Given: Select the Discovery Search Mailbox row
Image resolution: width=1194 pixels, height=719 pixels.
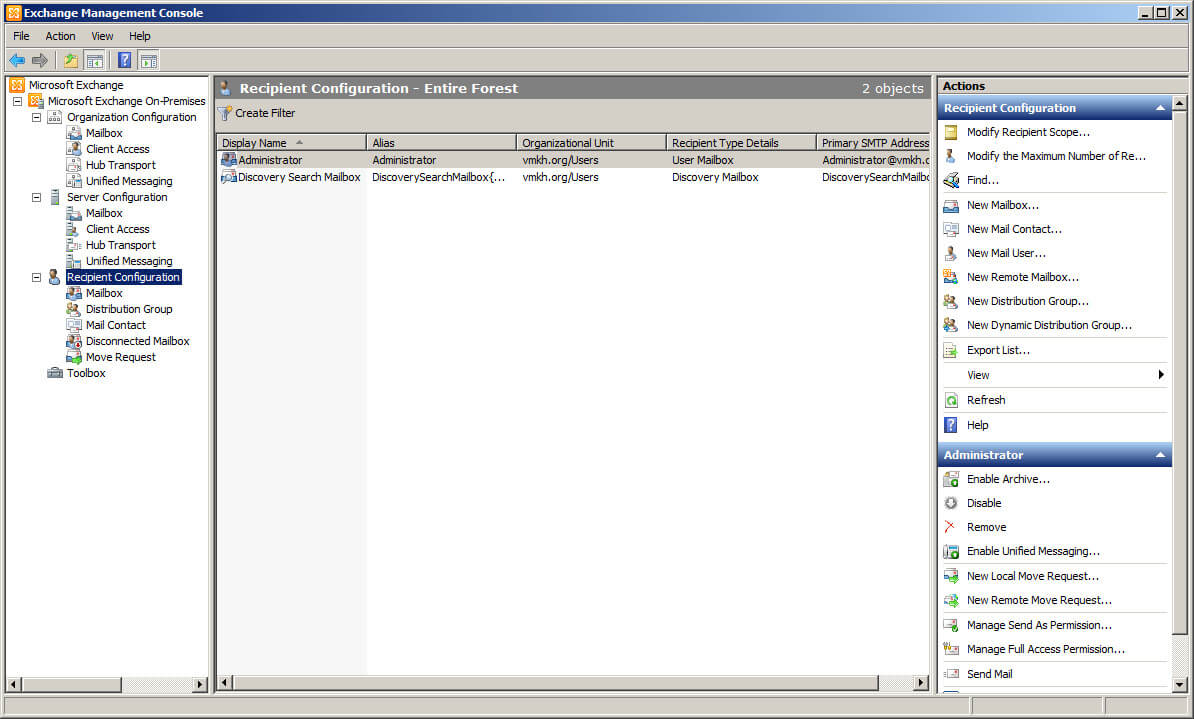Looking at the screenshot, I should (x=573, y=177).
